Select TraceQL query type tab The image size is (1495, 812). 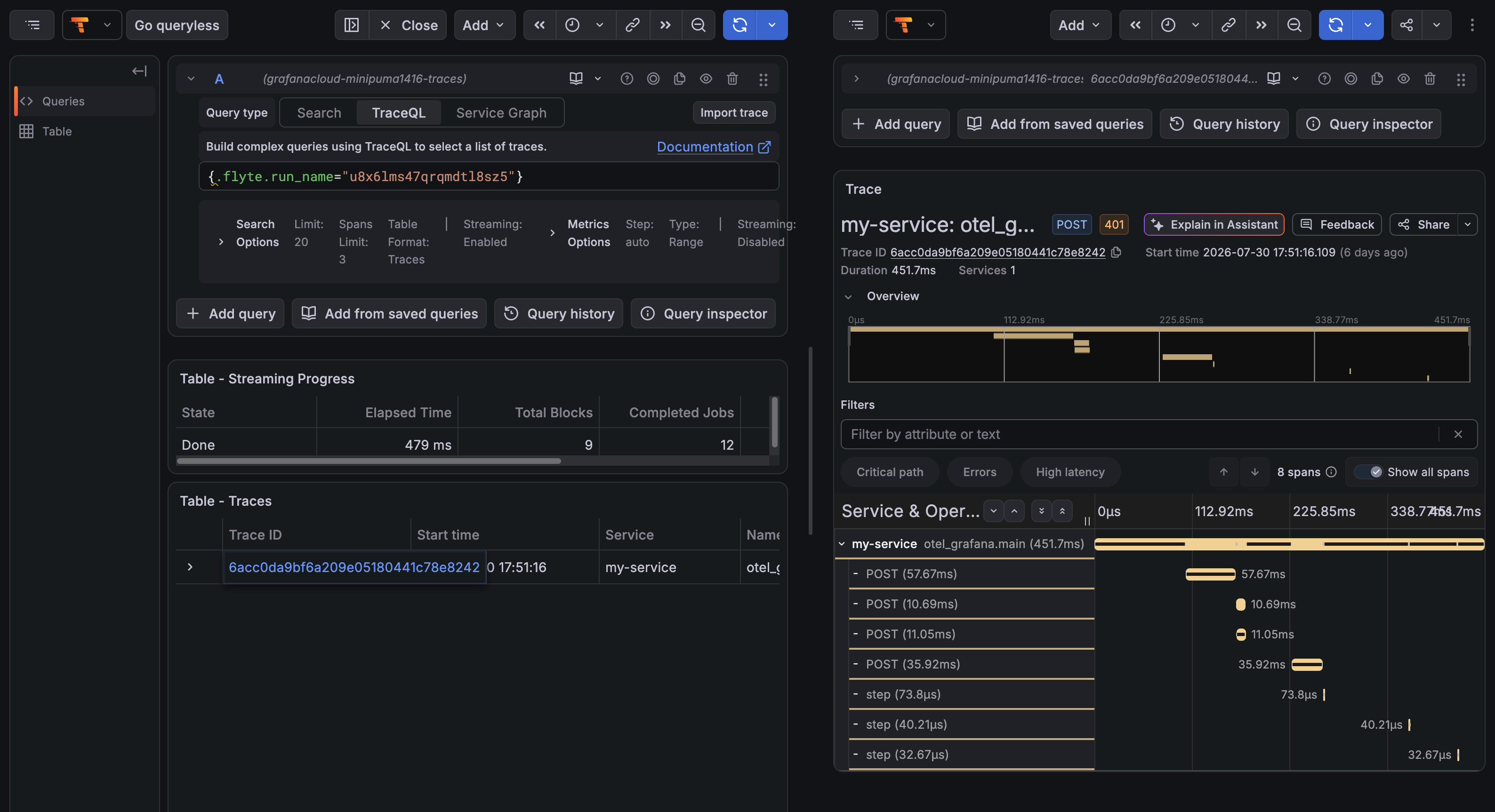click(399, 112)
